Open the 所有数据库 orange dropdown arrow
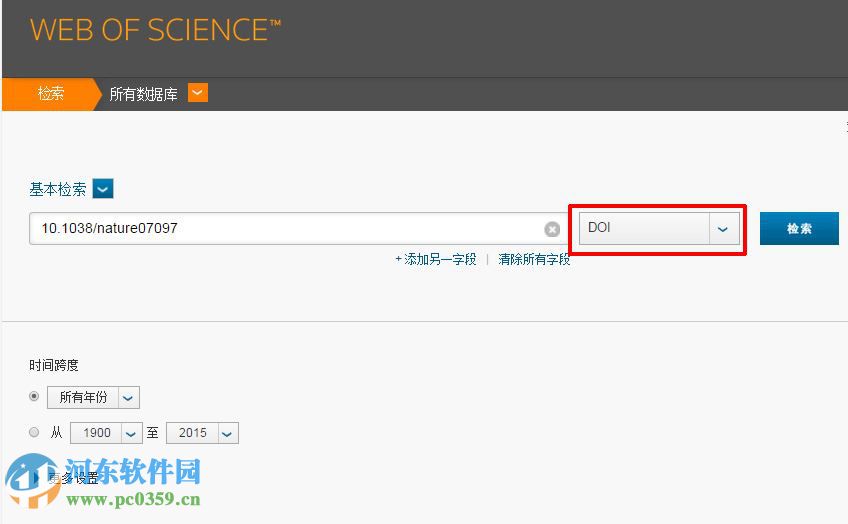 tap(197, 92)
